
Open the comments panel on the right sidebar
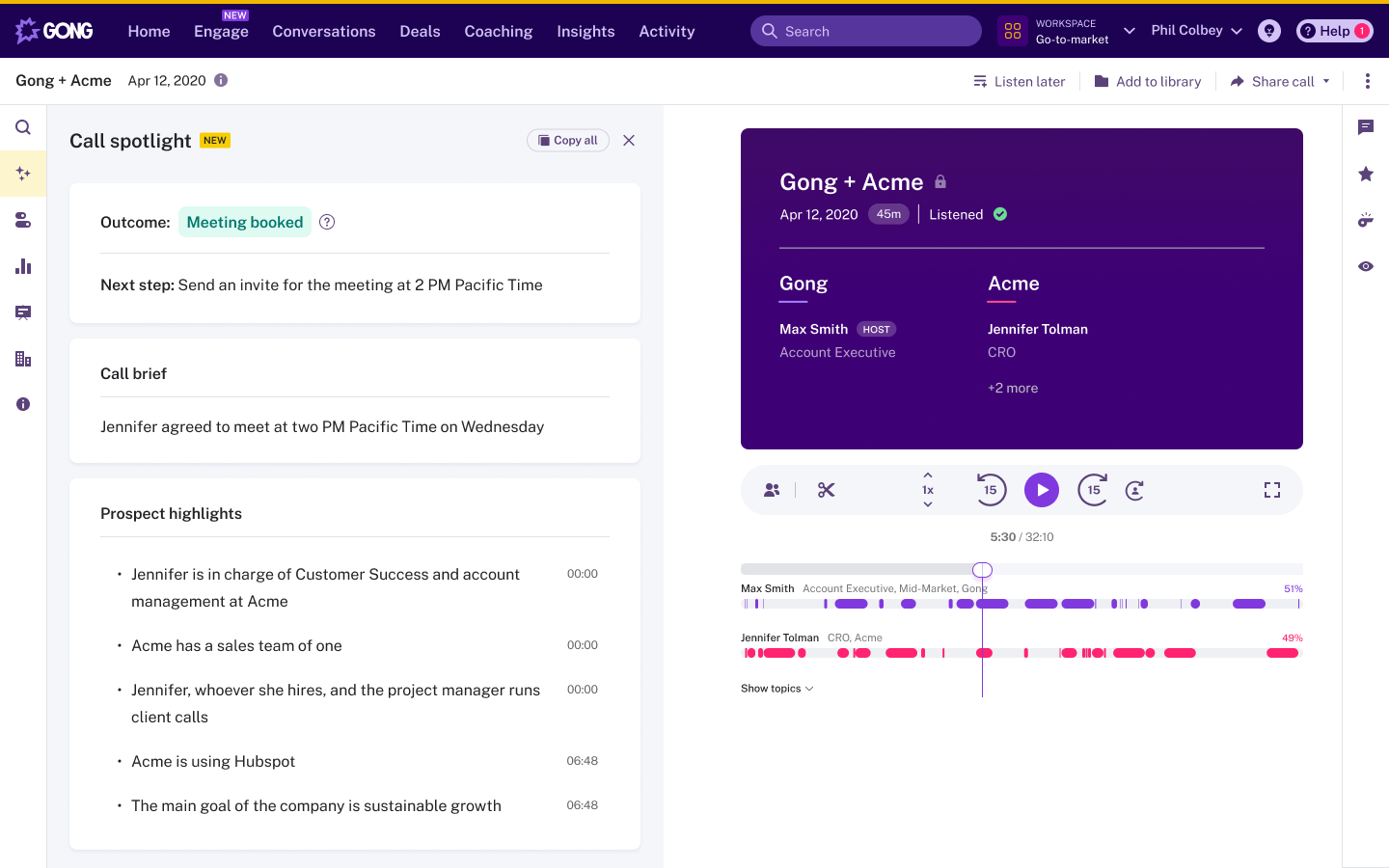pos(1365,127)
